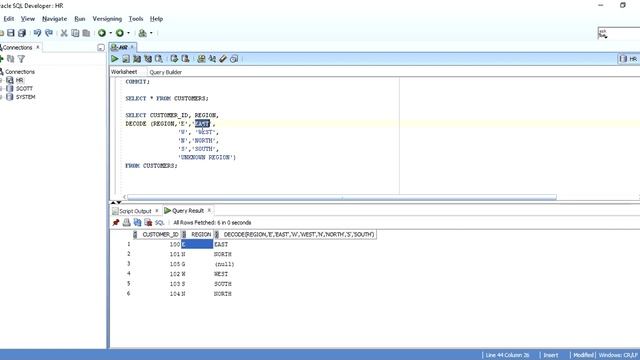Viewport: 640px width, 360px height.
Task: Open the Run menu
Action: click(80, 19)
